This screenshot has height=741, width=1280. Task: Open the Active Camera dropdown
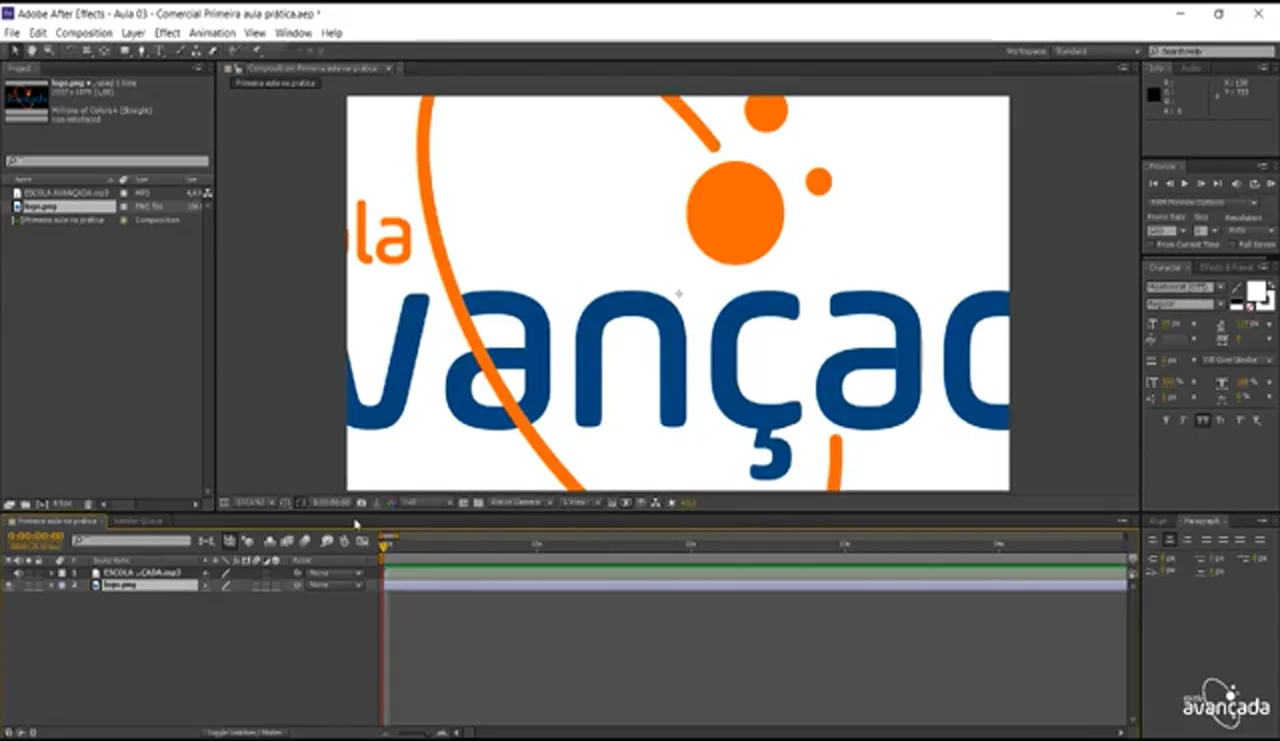[520, 502]
